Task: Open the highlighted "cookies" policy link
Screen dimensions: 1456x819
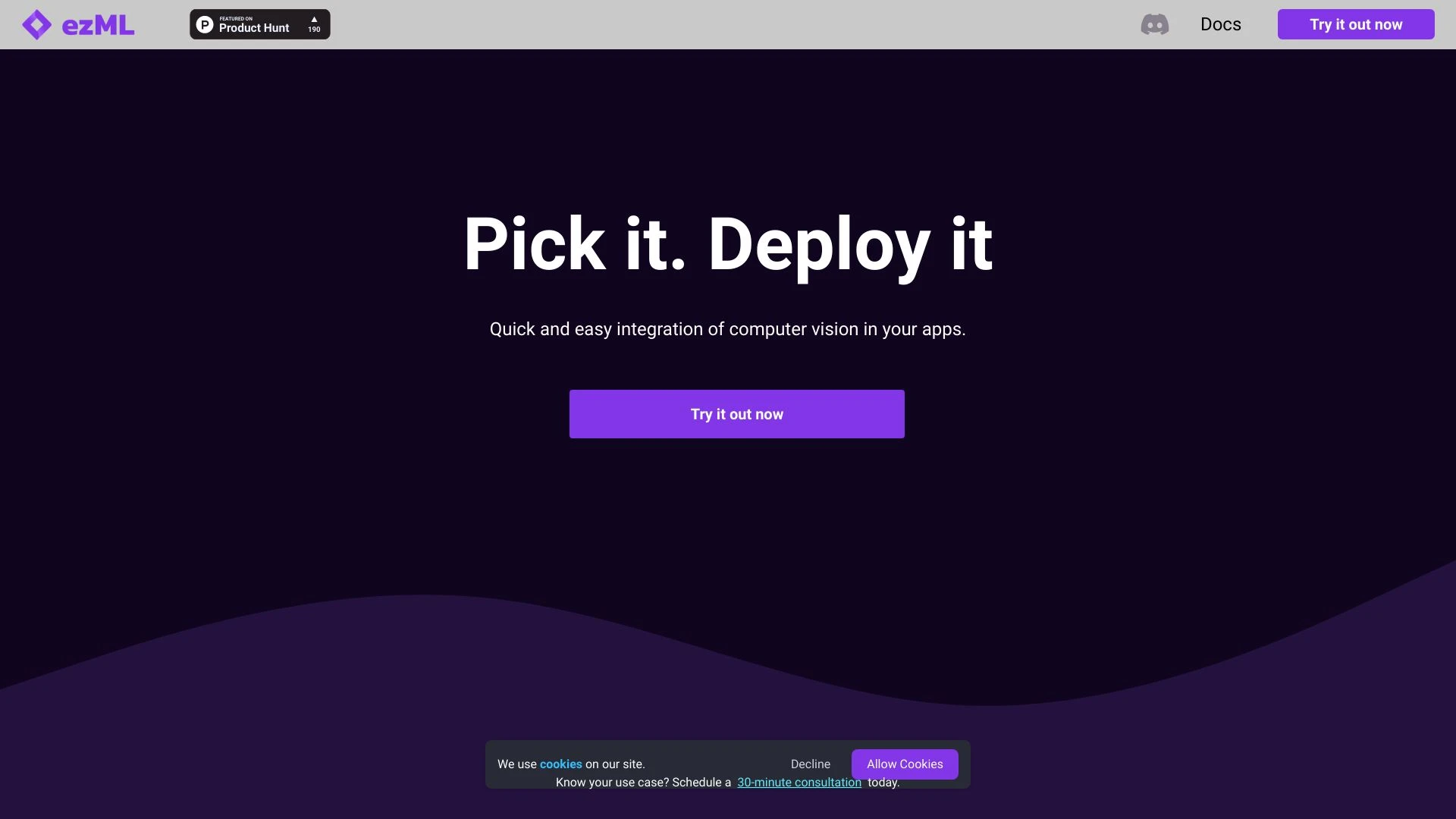Action: coord(560,764)
